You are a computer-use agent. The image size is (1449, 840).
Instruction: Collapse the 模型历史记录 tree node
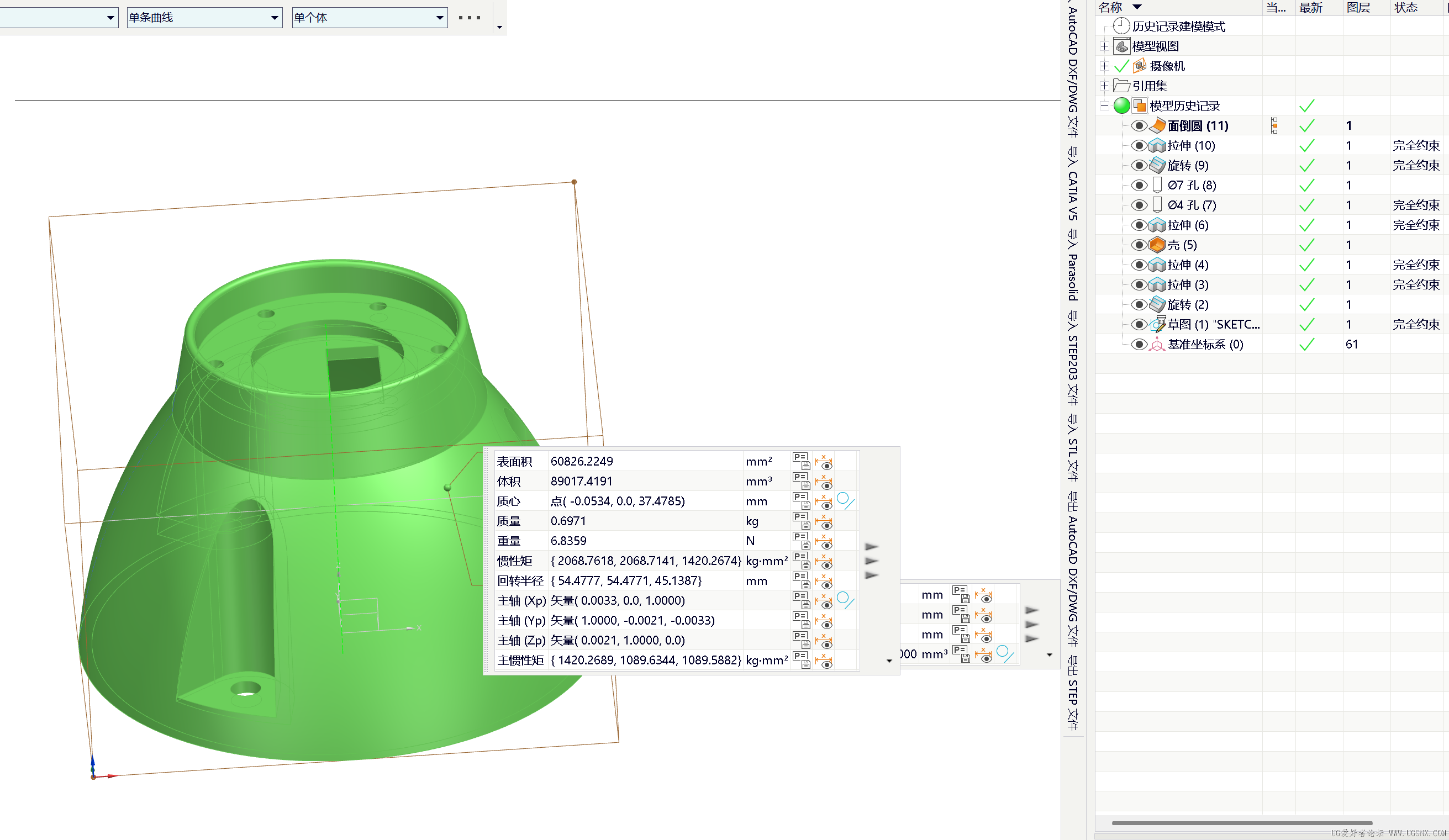click(x=1104, y=106)
